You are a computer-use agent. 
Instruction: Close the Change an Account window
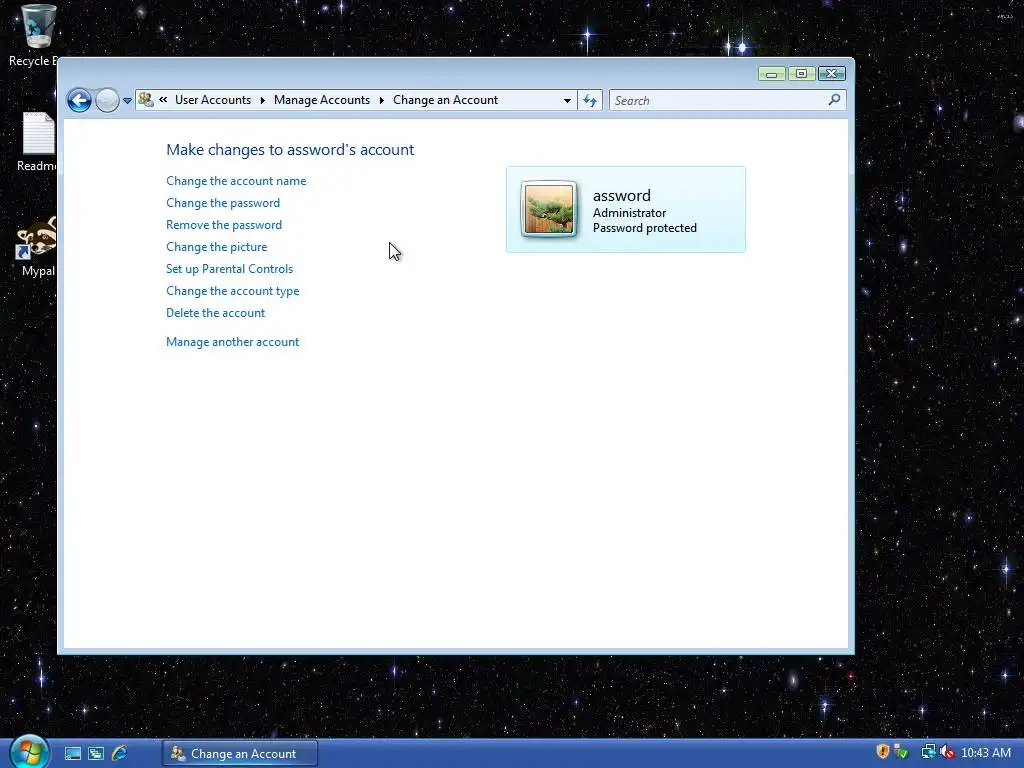[x=831, y=74]
